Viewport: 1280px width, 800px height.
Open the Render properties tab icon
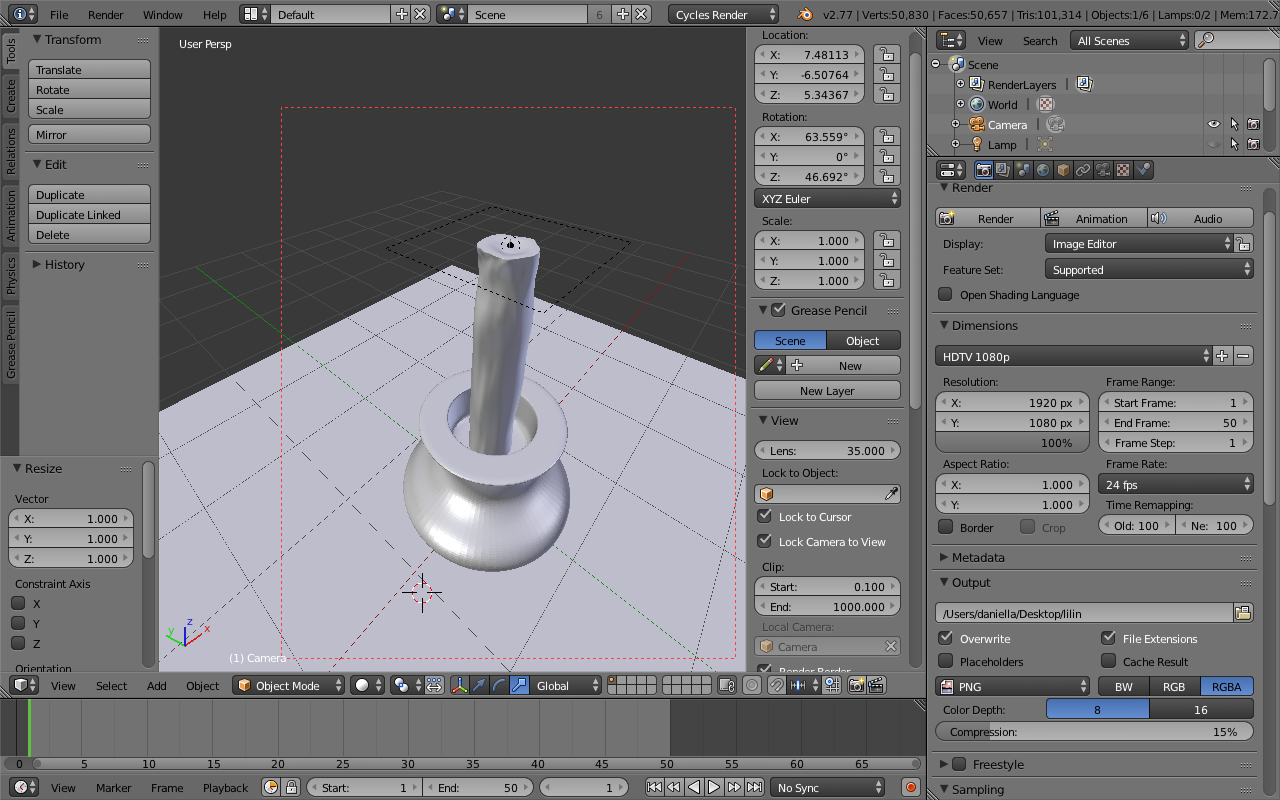(984, 170)
